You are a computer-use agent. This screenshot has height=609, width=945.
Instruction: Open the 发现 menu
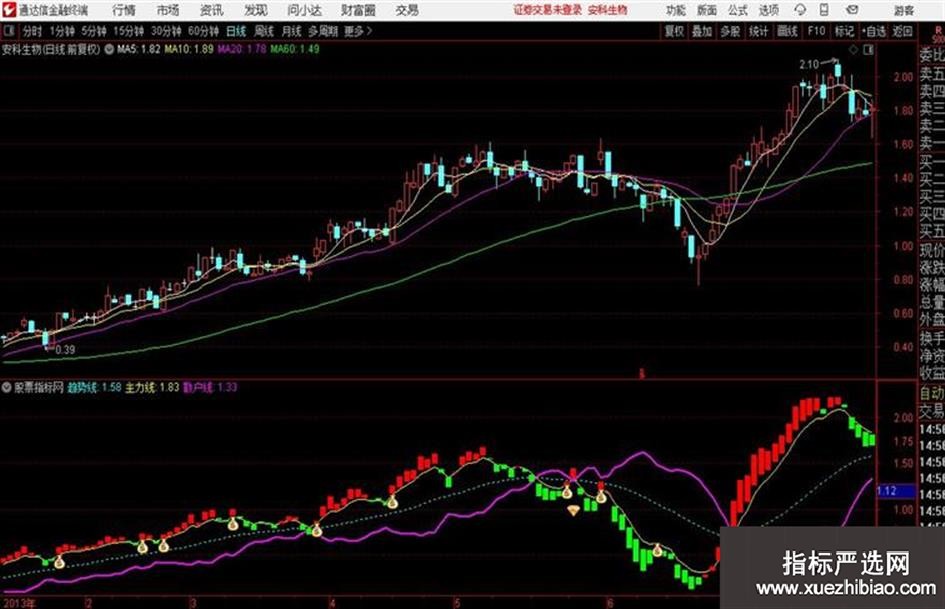click(x=256, y=10)
